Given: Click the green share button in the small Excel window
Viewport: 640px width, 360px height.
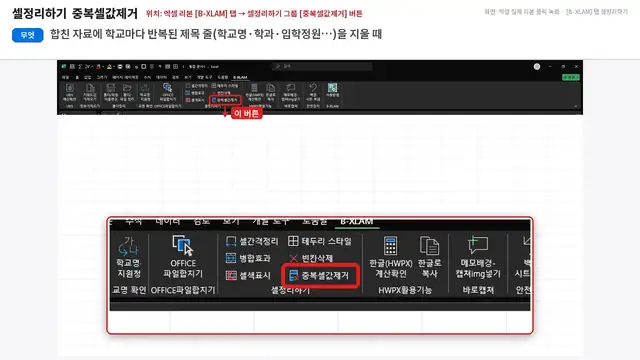Looking at the screenshot, I should click(x=571, y=77).
